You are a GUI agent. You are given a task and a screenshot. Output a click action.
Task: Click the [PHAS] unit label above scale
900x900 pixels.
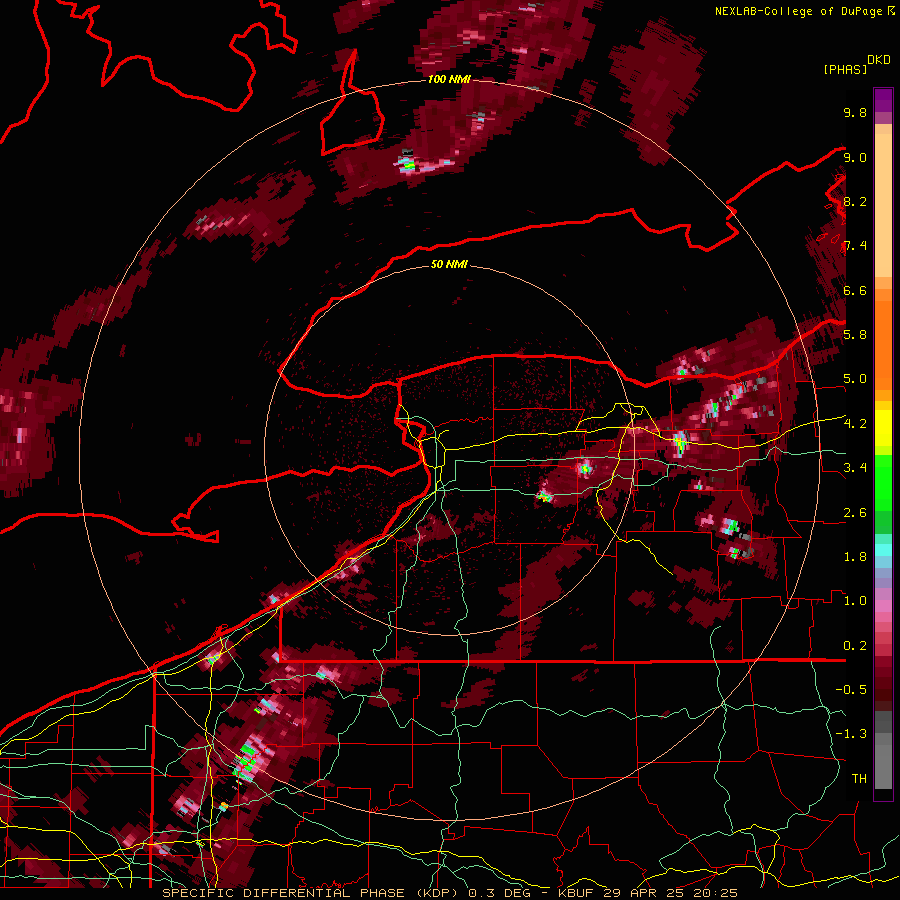tap(845, 69)
